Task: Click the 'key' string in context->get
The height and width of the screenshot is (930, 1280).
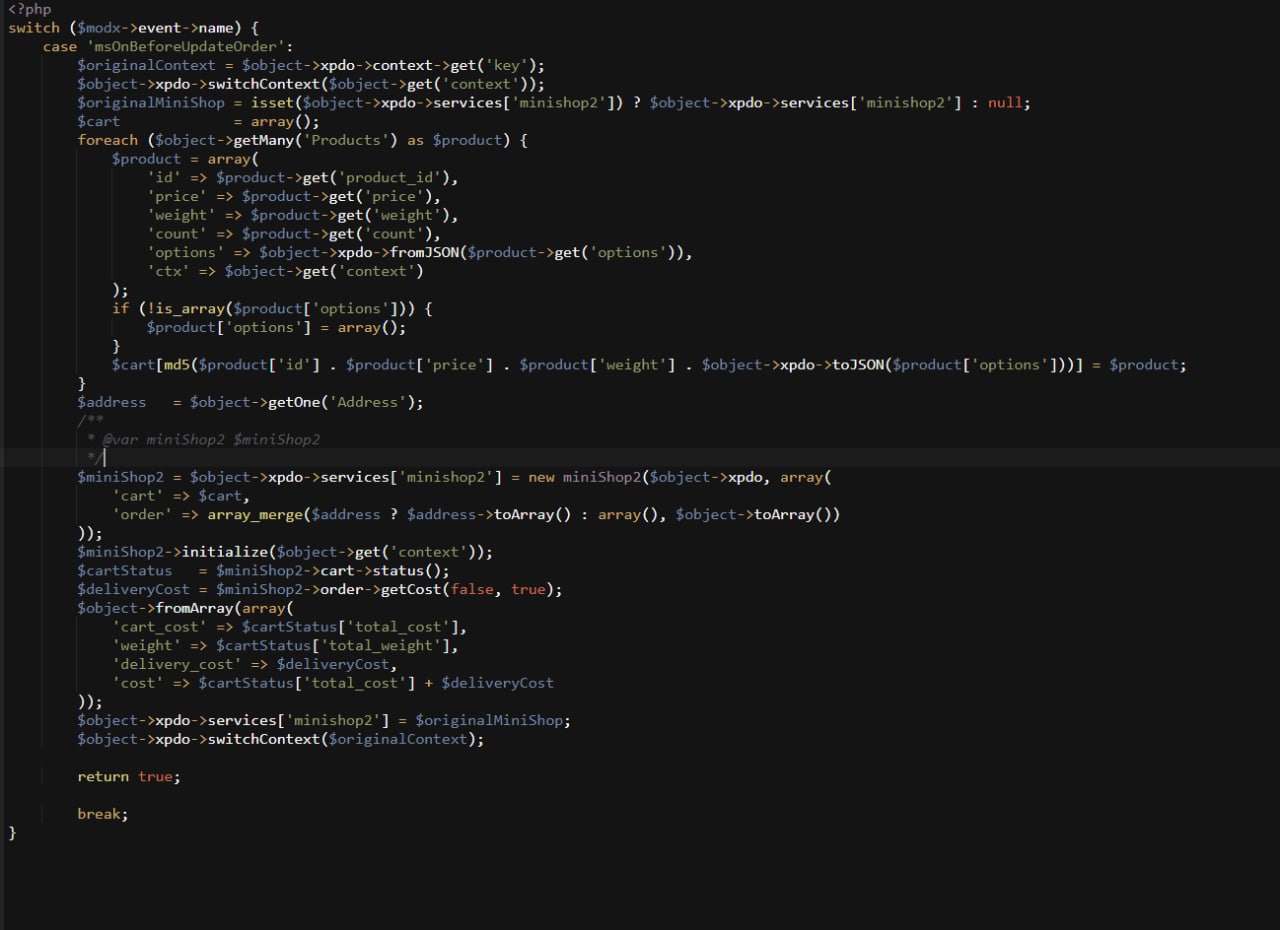Action: [x=506, y=65]
